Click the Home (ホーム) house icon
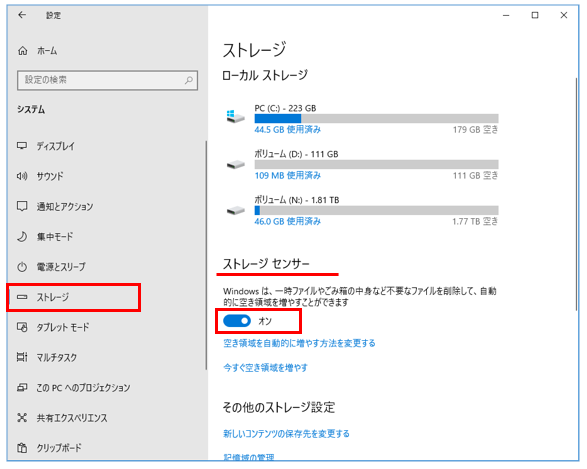The image size is (587, 469). point(22,51)
